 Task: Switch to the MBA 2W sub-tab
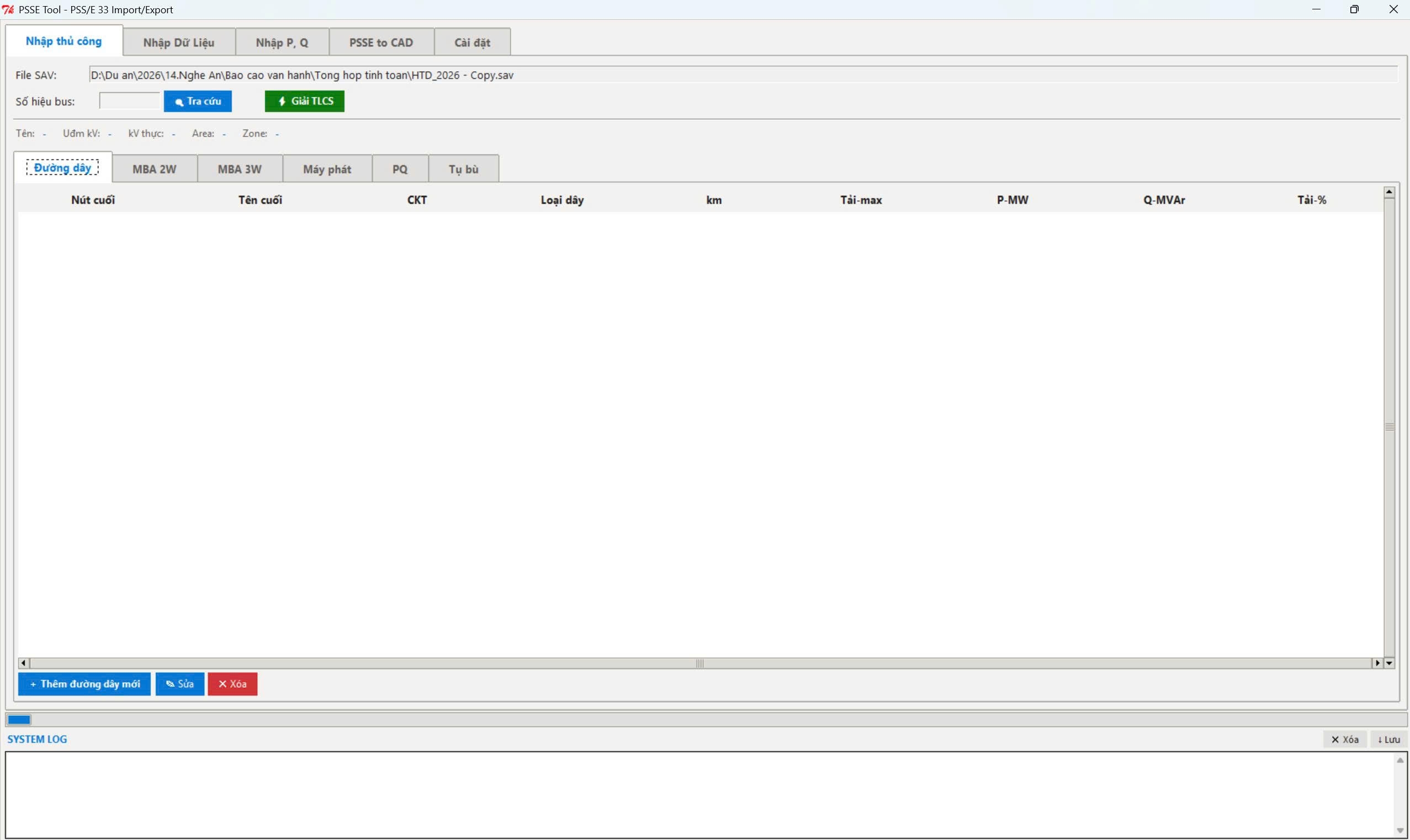click(x=155, y=169)
